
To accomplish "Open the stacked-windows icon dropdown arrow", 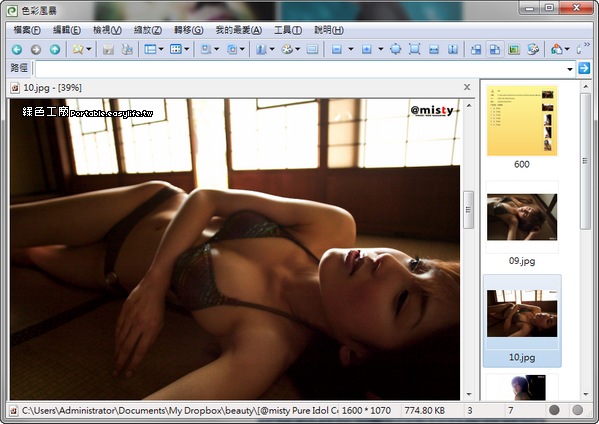I will [x=242, y=49].
